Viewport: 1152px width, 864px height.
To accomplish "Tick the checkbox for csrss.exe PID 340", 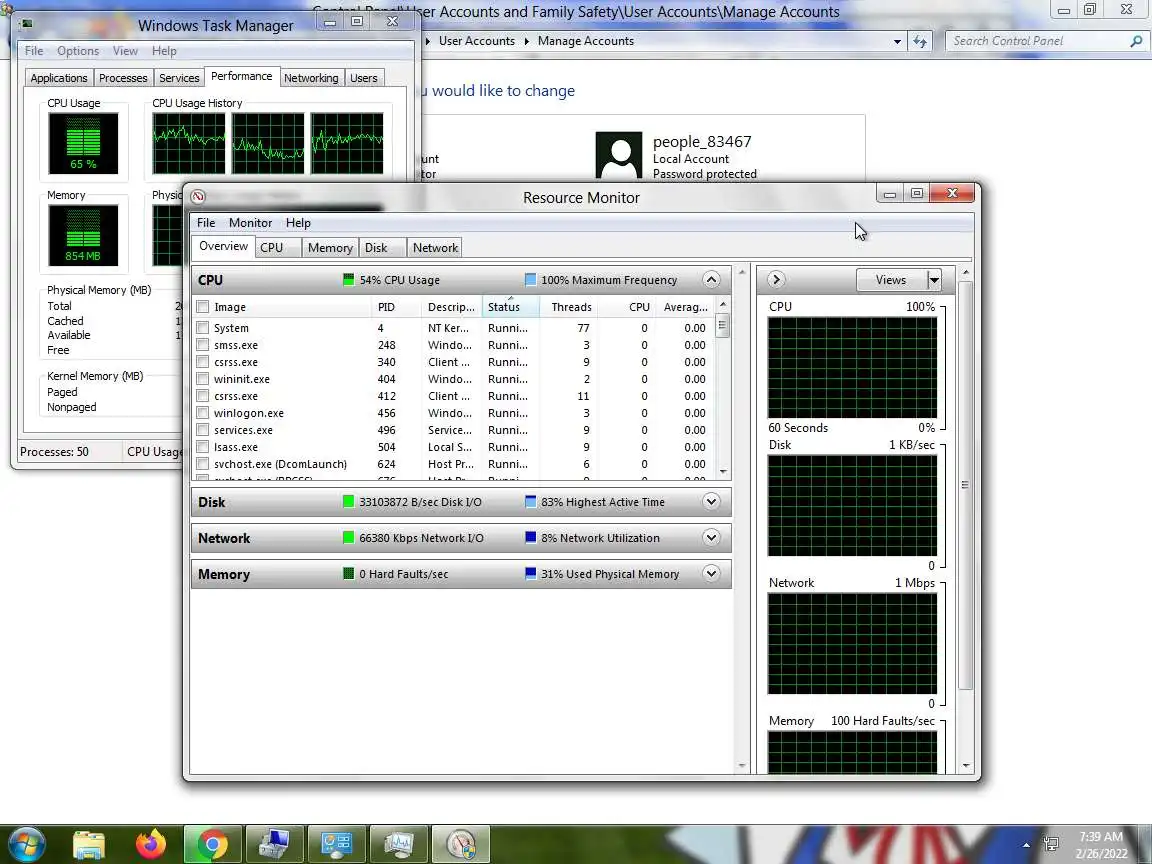I will [x=203, y=361].
